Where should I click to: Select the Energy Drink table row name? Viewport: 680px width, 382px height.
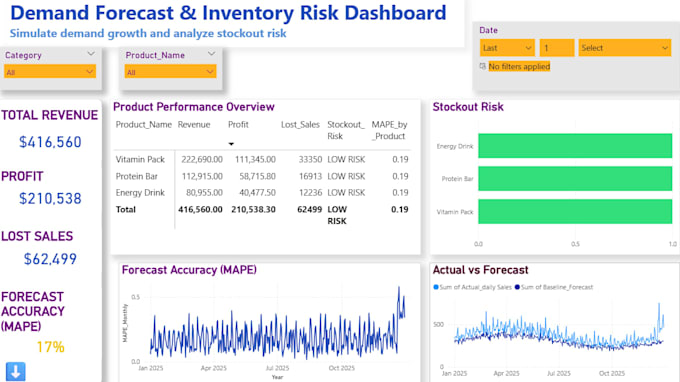pos(140,193)
